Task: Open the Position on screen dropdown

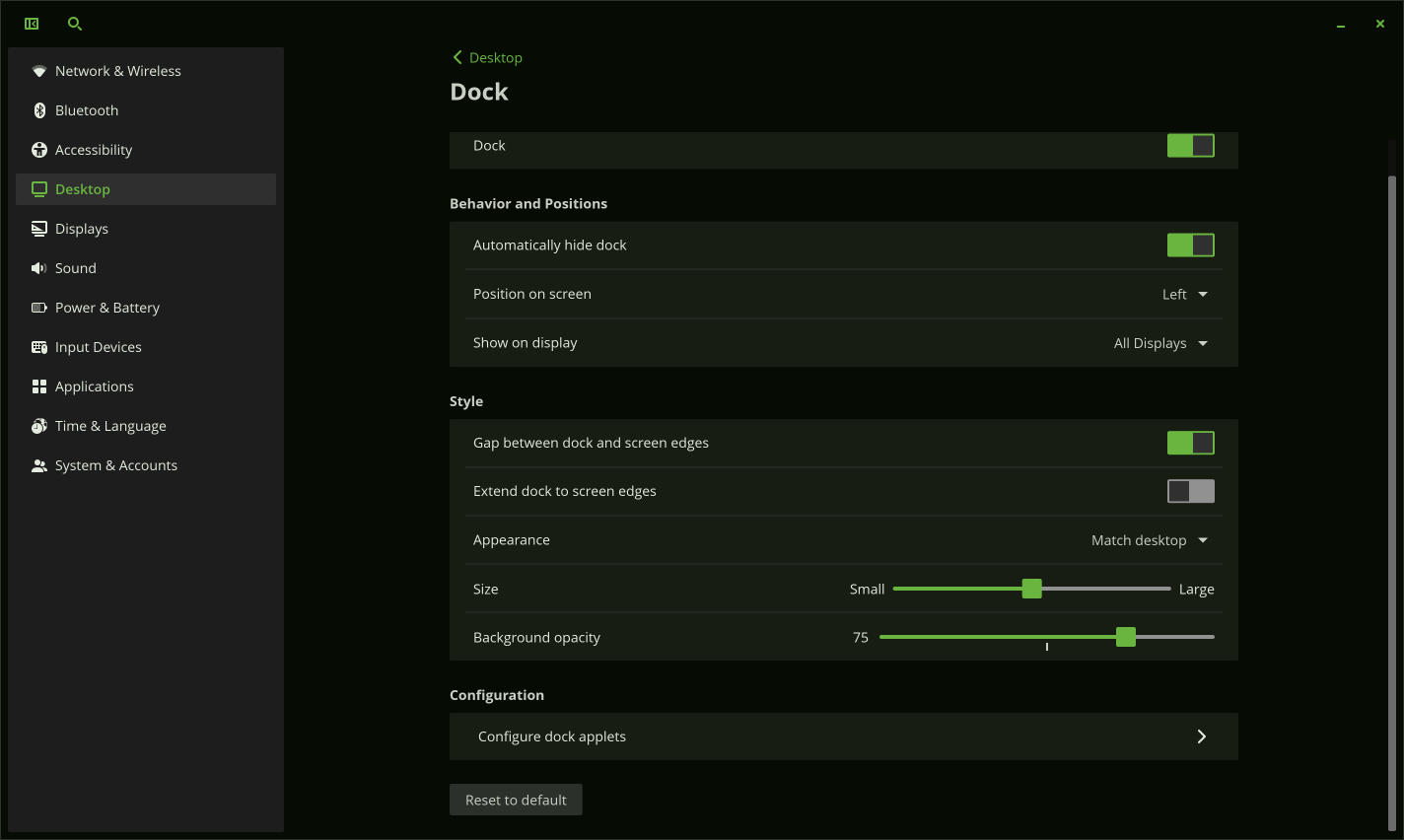Action: click(1184, 295)
